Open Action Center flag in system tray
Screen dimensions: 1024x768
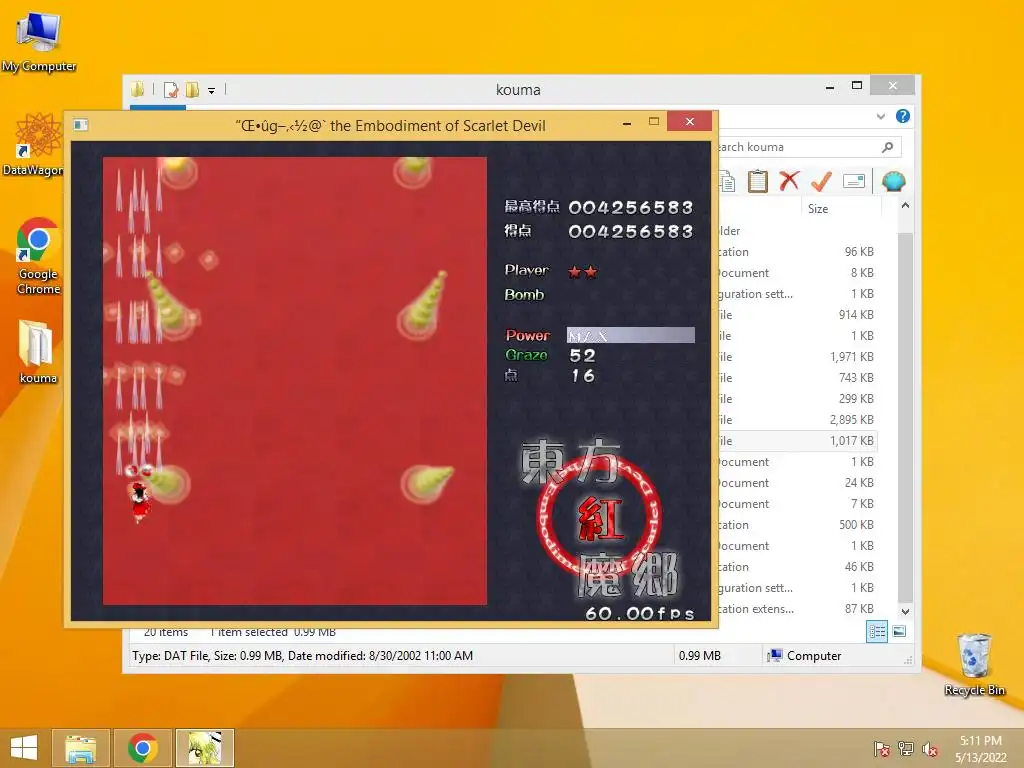coord(881,749)
